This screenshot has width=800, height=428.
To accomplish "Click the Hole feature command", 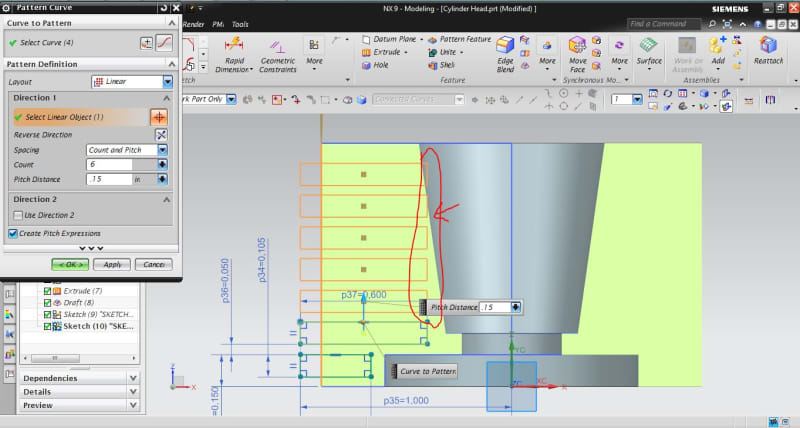I will coord(375,65).
